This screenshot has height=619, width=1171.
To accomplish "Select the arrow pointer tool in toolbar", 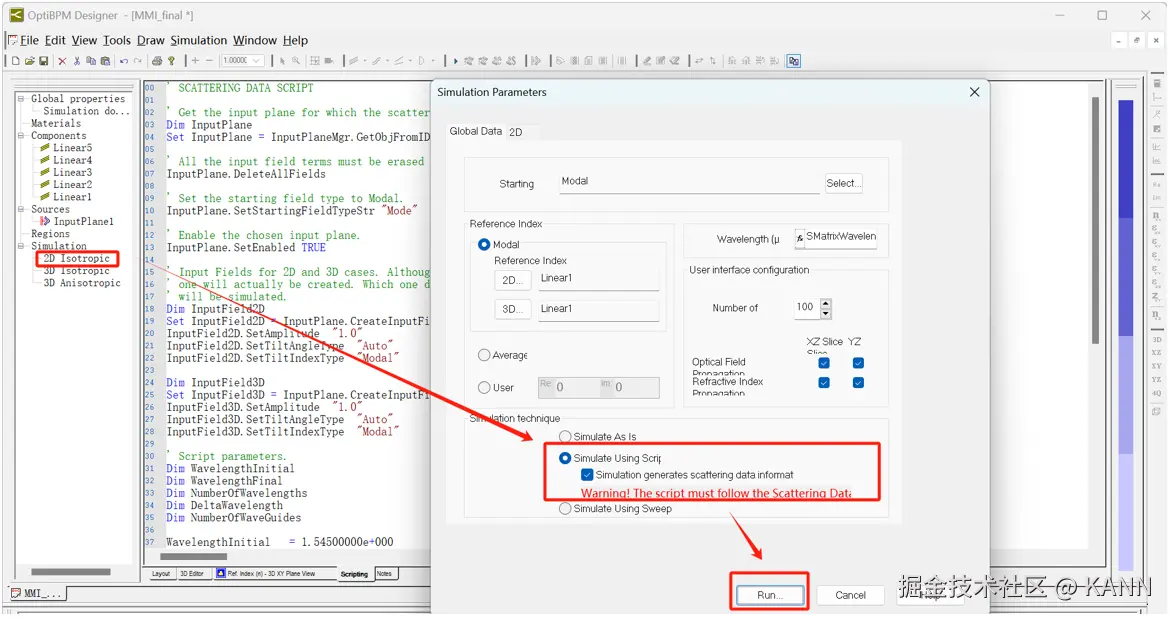I will 282,61.
